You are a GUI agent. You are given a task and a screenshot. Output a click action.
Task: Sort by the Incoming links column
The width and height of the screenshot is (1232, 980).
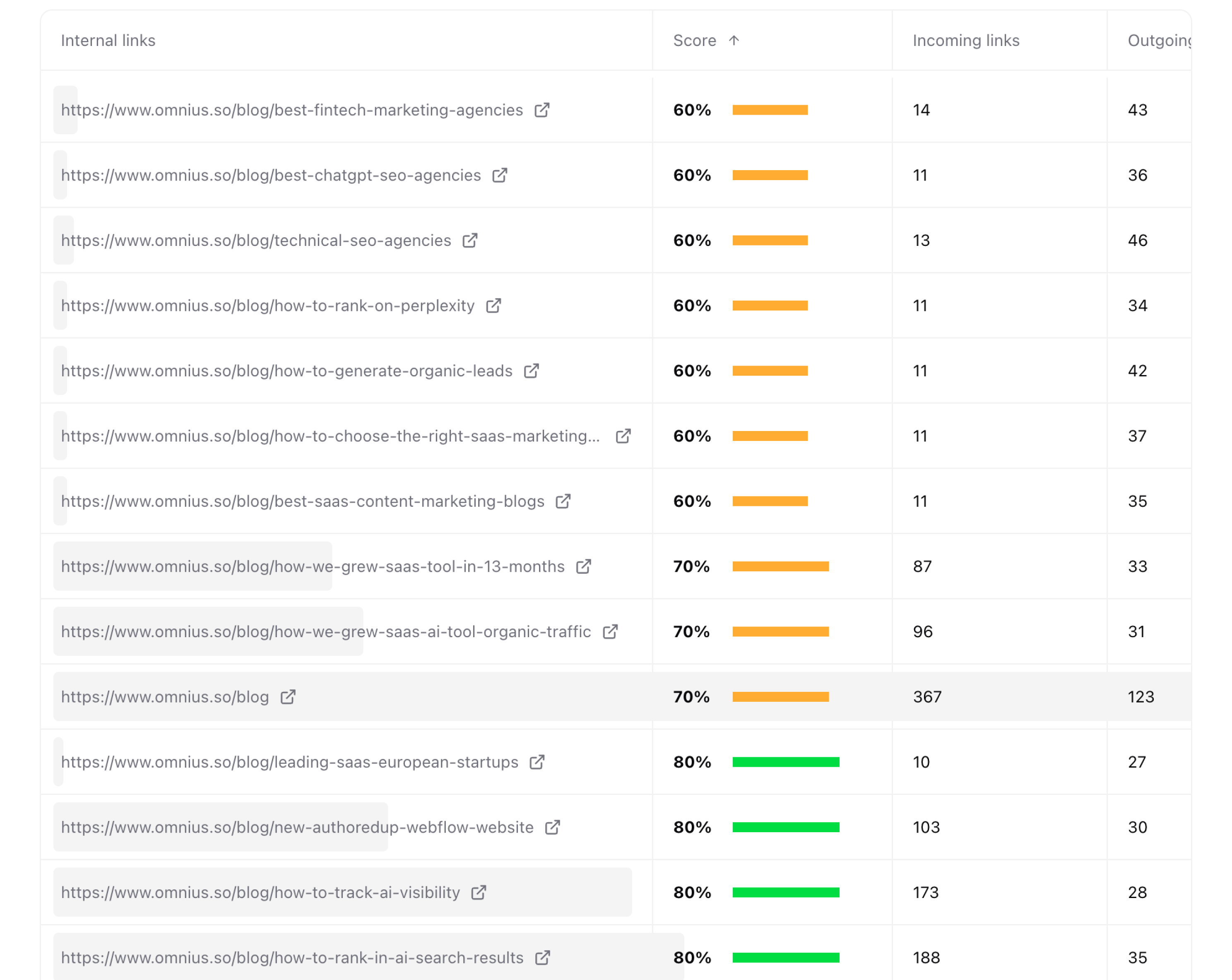pyautogui.click(x=965, y=41)
